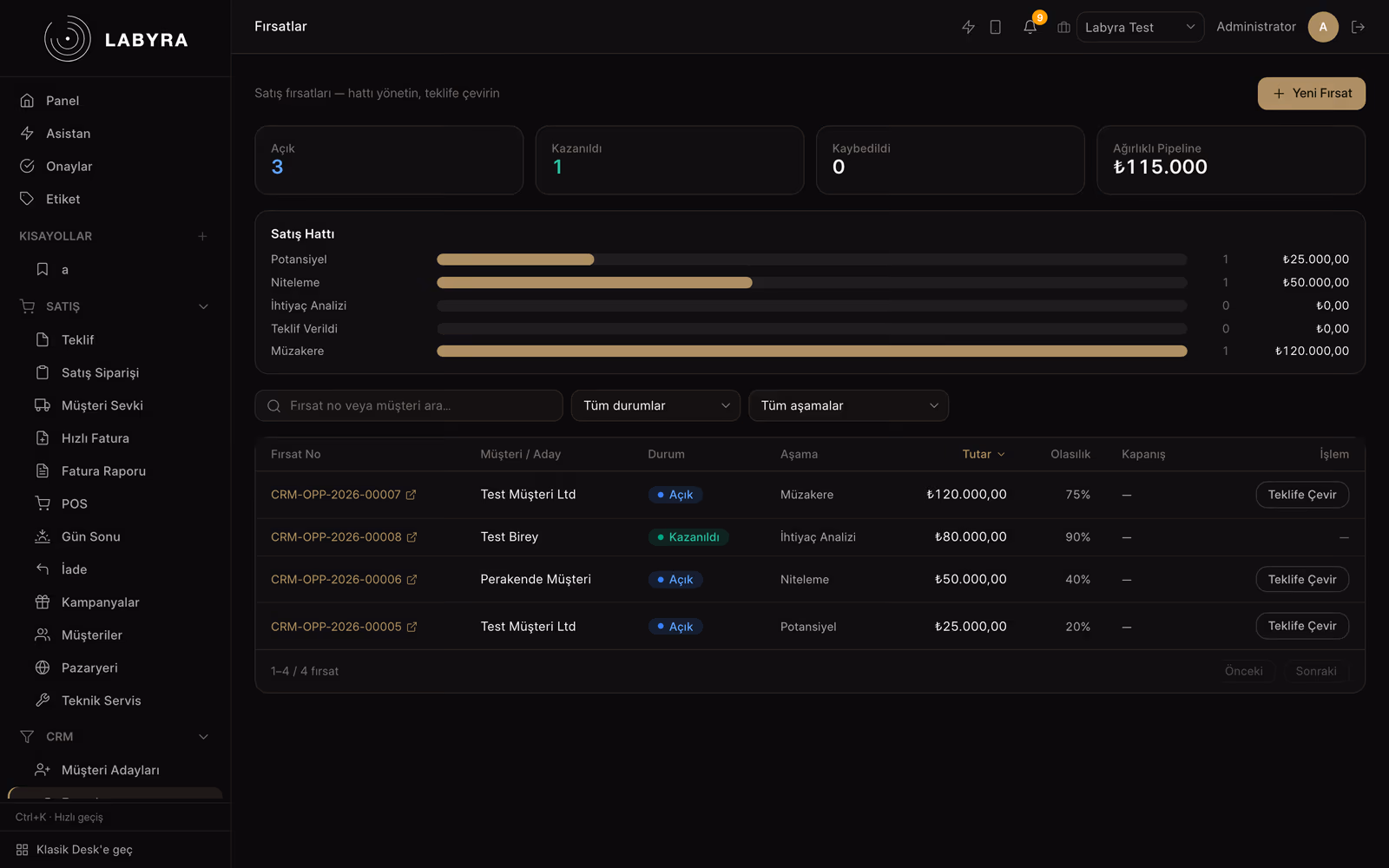
Task: Click the logout icon next to avatar
Action: click(1359, 27)
